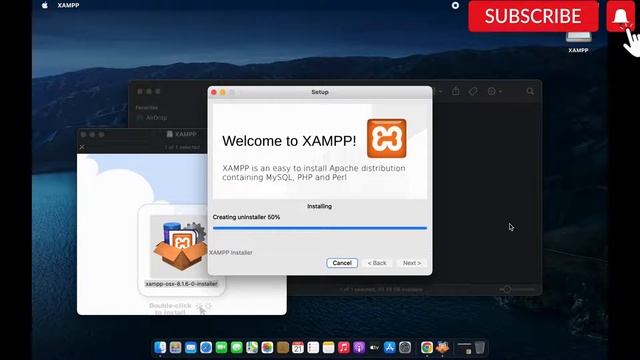640x360 pixels.
Task: Click the installation progress bar
Action: (x=320, y=228)
